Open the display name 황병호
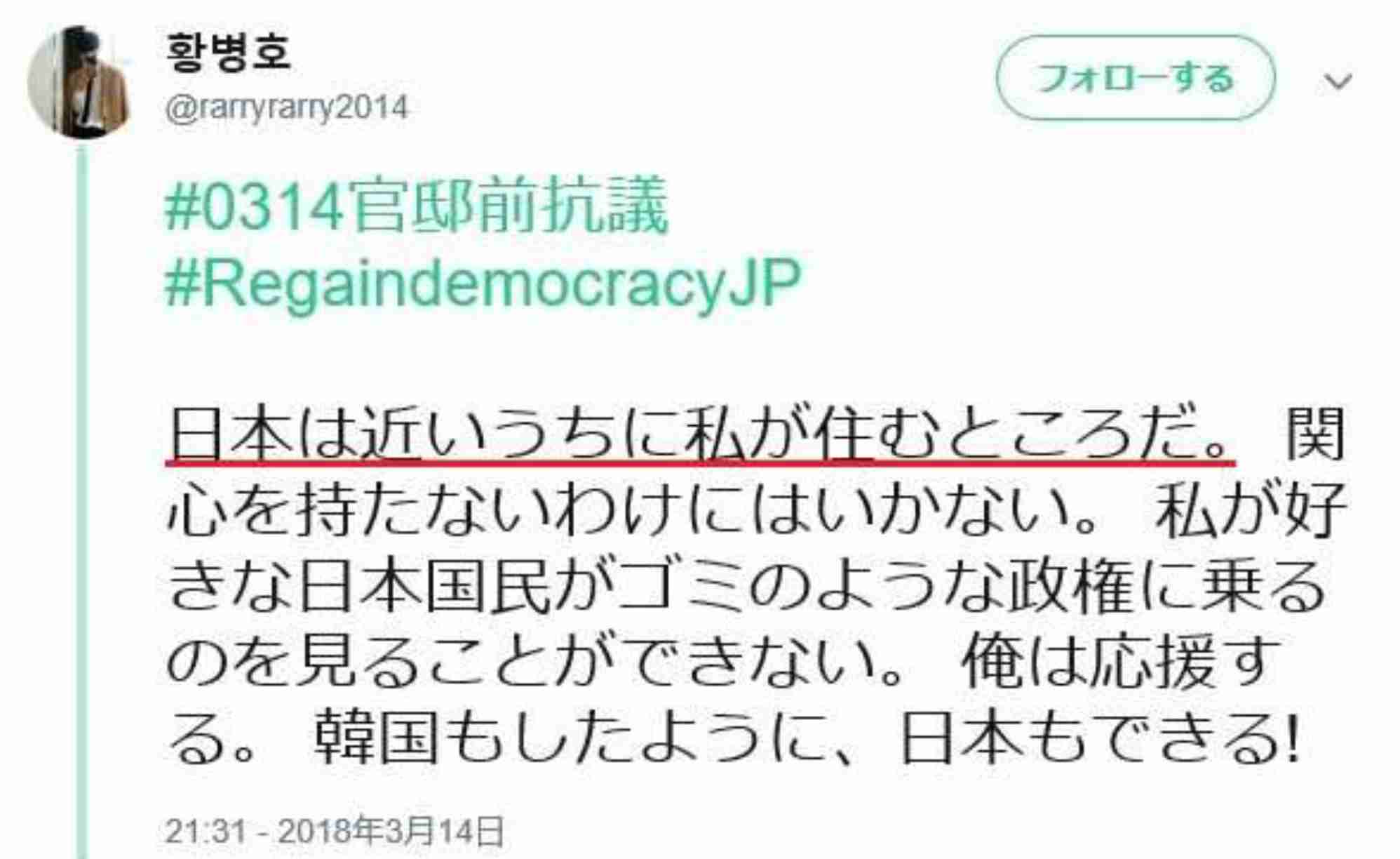The width and height of the screenshot is (1400, 859). click(229, 51)
